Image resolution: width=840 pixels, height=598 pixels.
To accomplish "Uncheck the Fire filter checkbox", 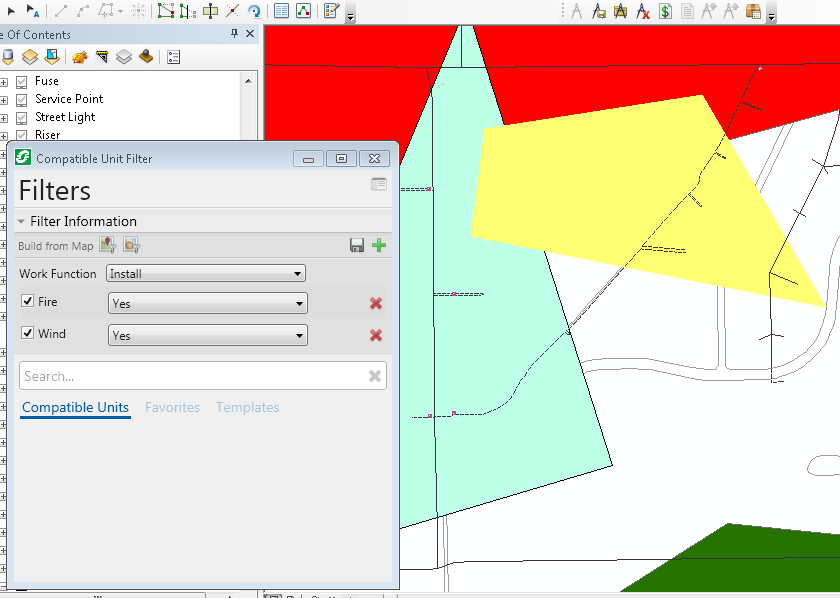I will (x=28, y=302).
